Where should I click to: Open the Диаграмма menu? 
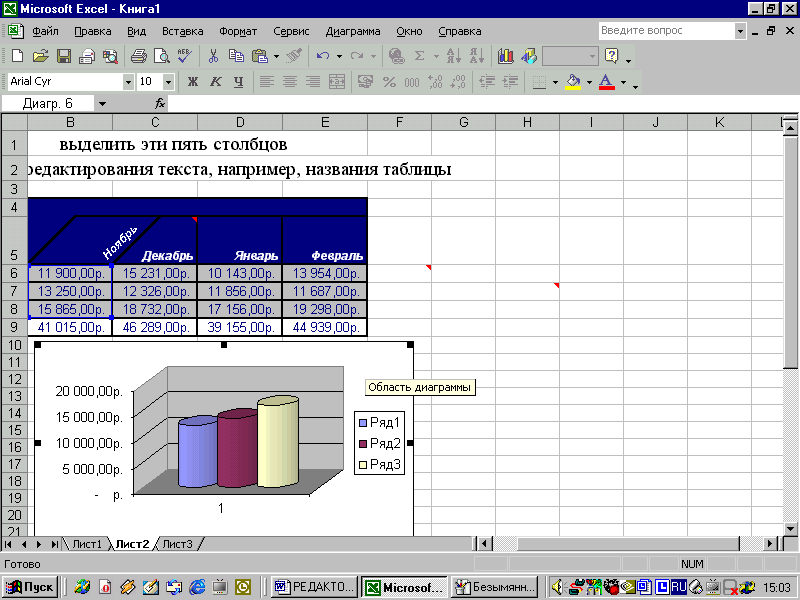(x=353, y=31)
